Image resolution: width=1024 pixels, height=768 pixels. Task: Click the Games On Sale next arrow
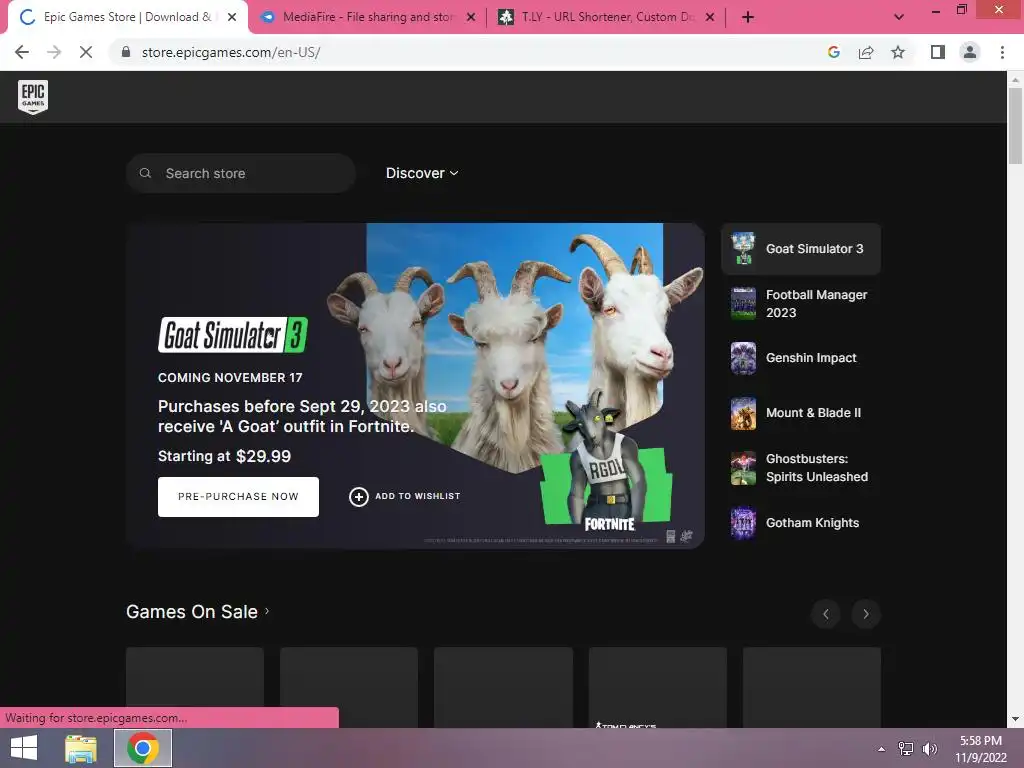pos(866,614)
